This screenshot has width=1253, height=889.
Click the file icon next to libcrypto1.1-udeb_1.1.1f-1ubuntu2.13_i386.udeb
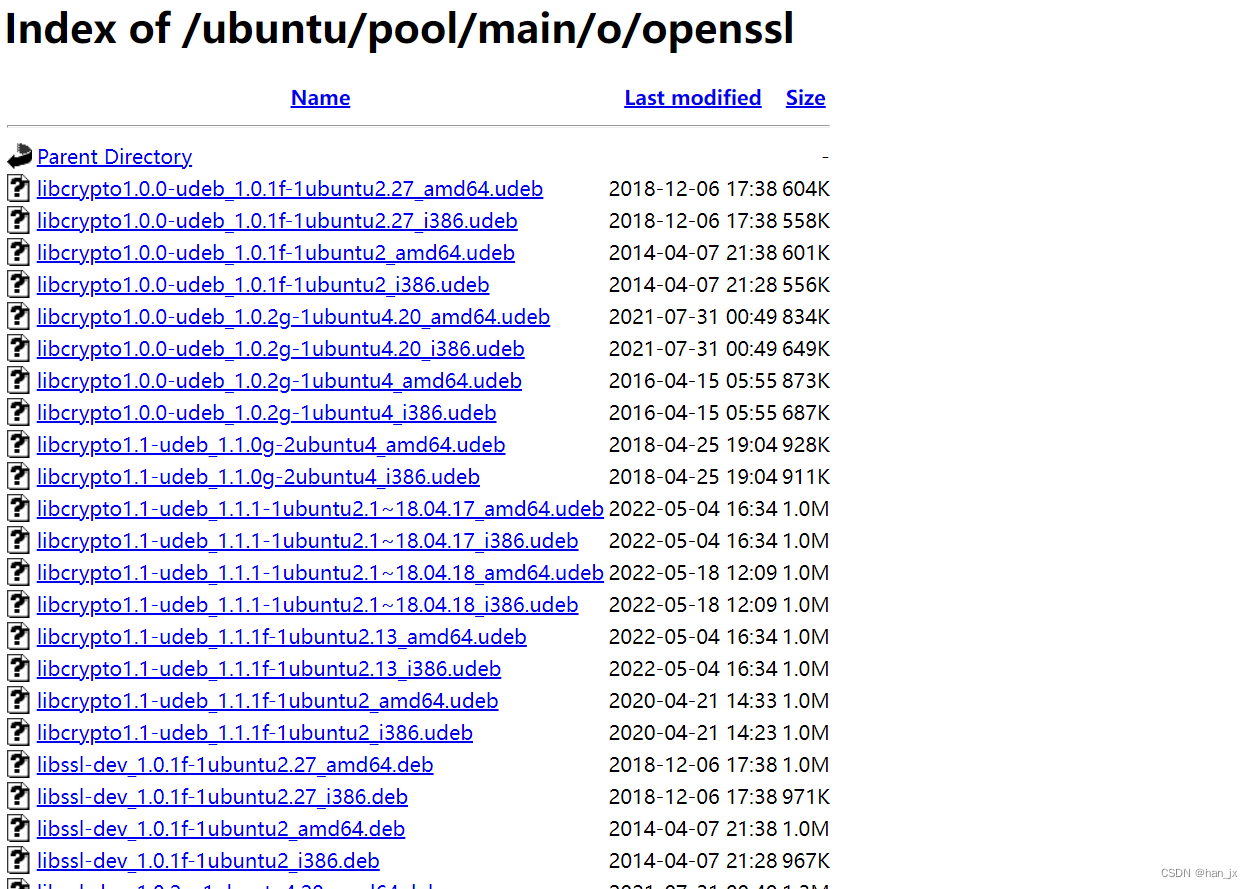18,668
